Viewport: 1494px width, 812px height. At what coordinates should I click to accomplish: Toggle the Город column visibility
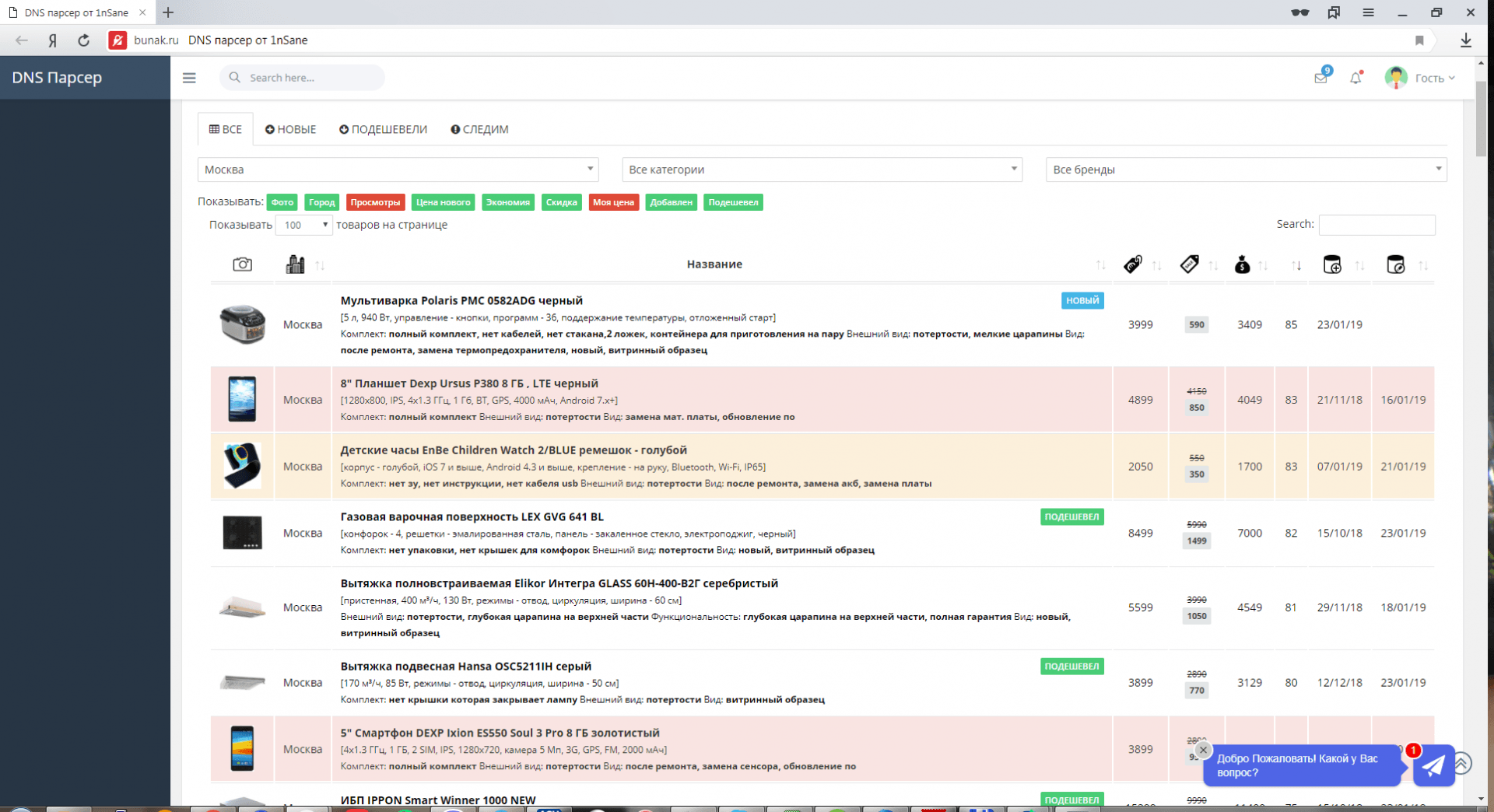click(321, 202)
